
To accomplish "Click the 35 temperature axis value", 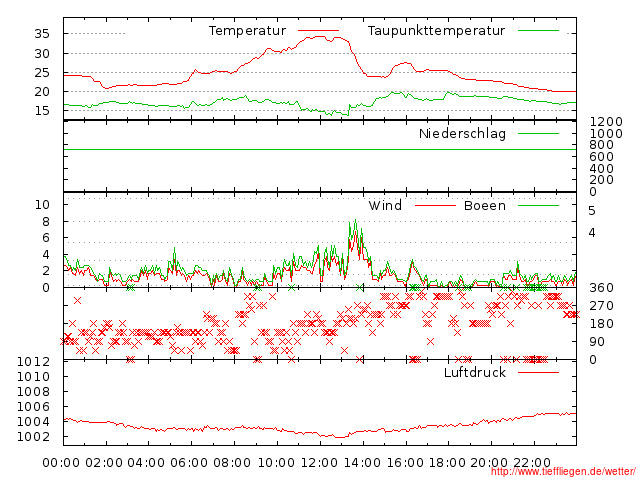I will (x=42, y=33).
